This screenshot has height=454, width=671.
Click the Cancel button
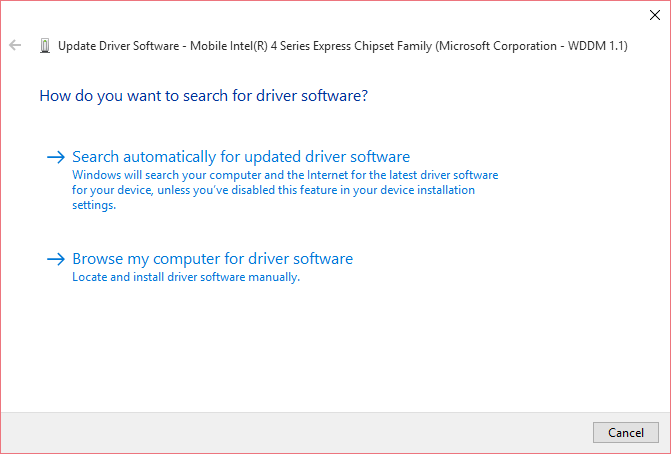[x=626, y=433]
